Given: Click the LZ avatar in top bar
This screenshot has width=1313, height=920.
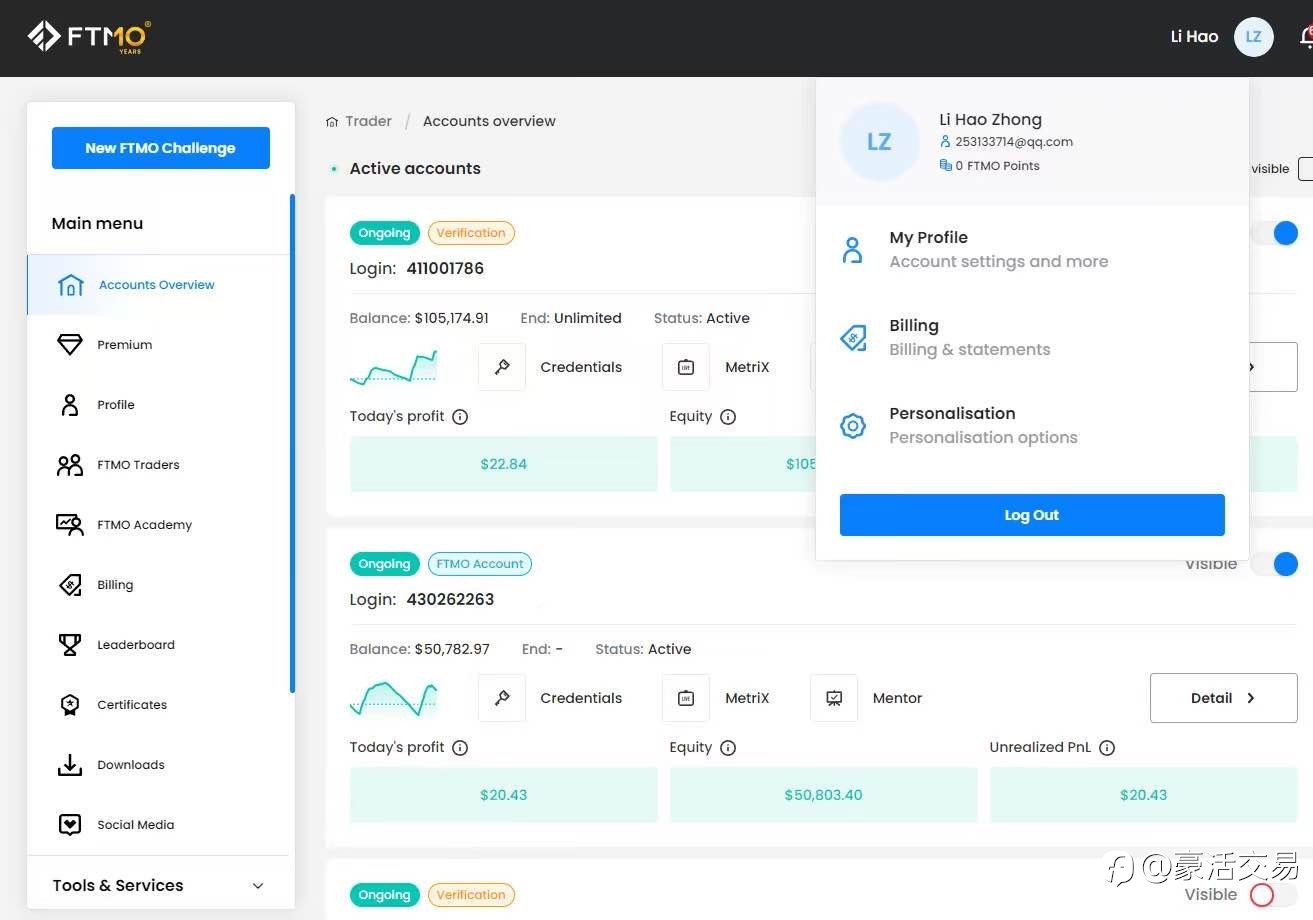Looking at the screenshot, I should coord(1253,37).
